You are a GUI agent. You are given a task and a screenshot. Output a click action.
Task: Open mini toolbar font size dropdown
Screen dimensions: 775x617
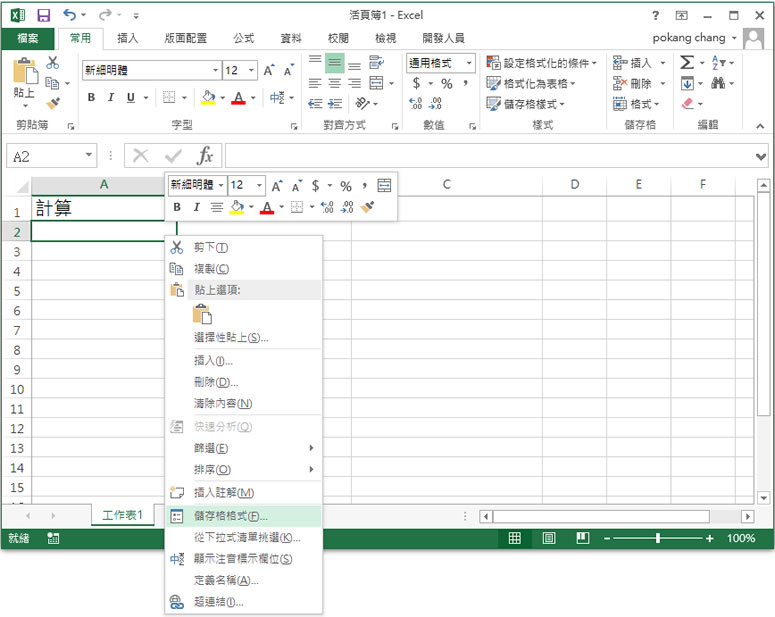point(259,185)
